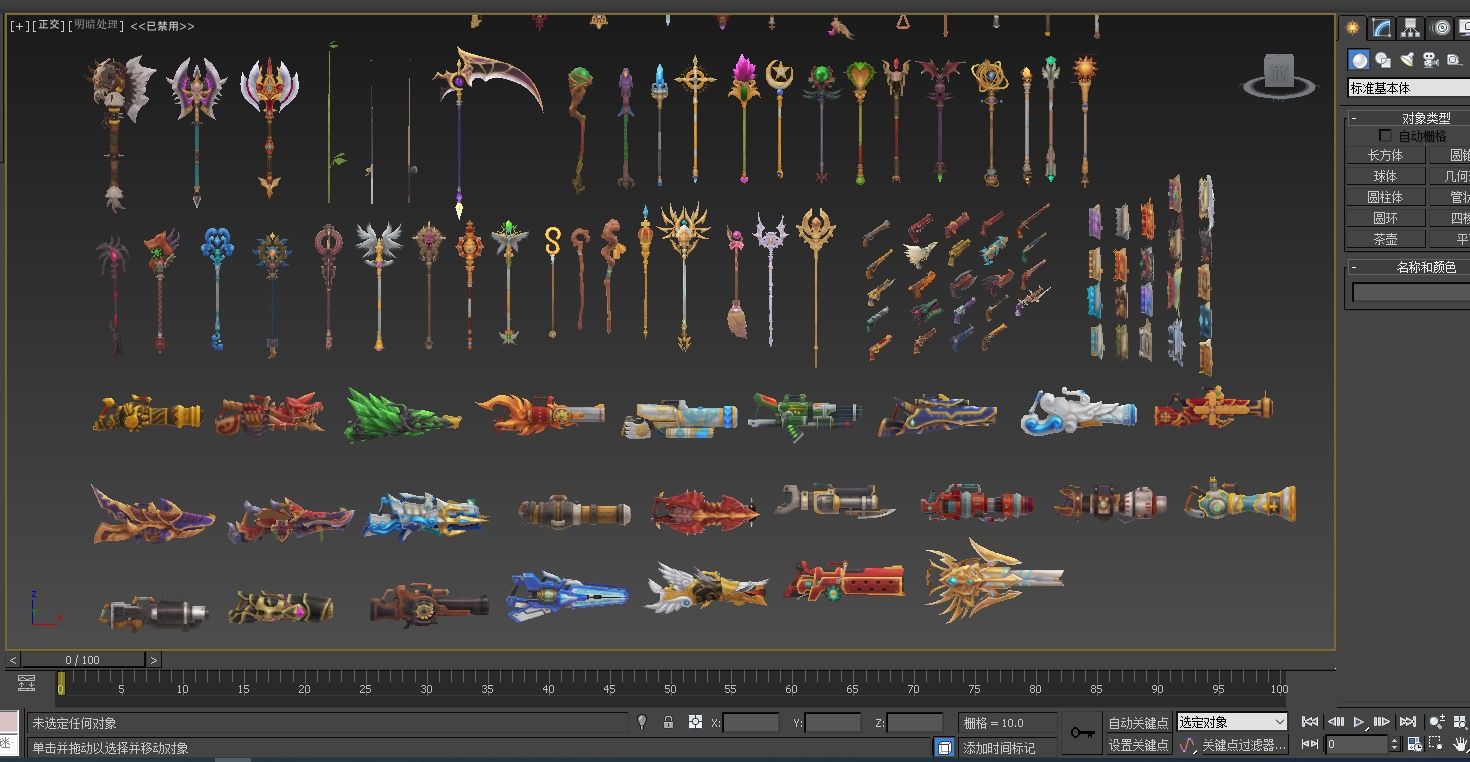The image size is (1470, 762).
Task: Select the Zoom viewport navigation tool
Action: 1437,721
